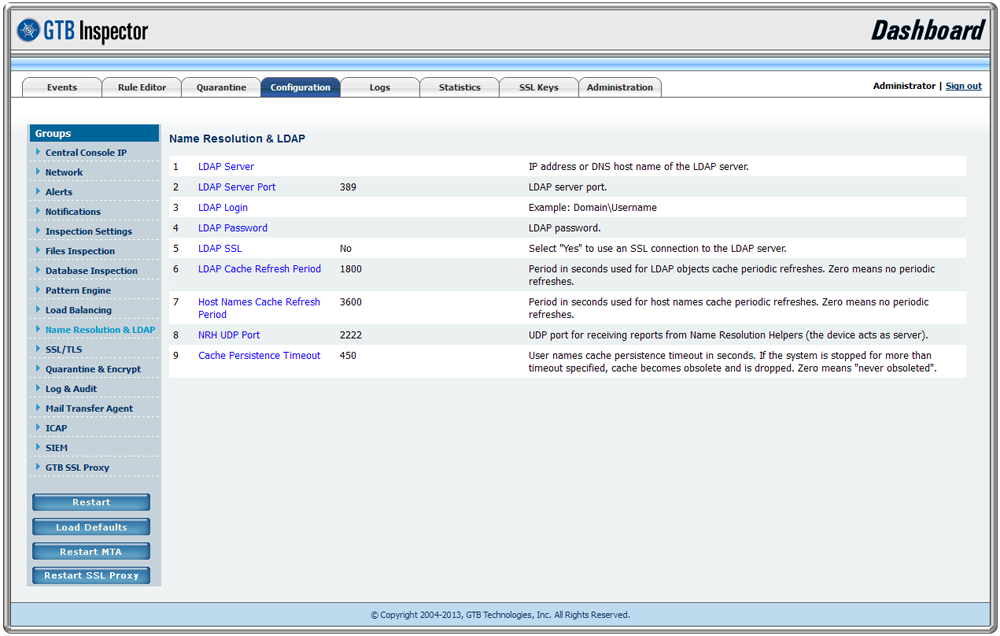Click the arrow icon beside GTB SSL Proxy
The height and width of the screenshot is (636, 1000).
coord(38,467)
